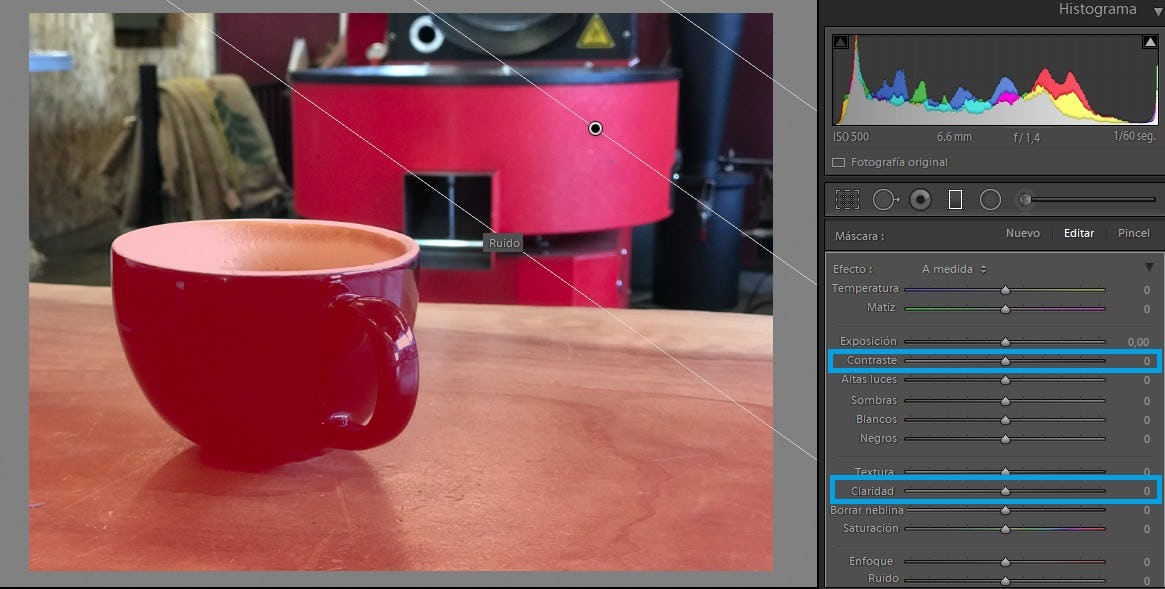Select the graduated filter pin on the photo
1165x589 pixels.
pos(596,128)
